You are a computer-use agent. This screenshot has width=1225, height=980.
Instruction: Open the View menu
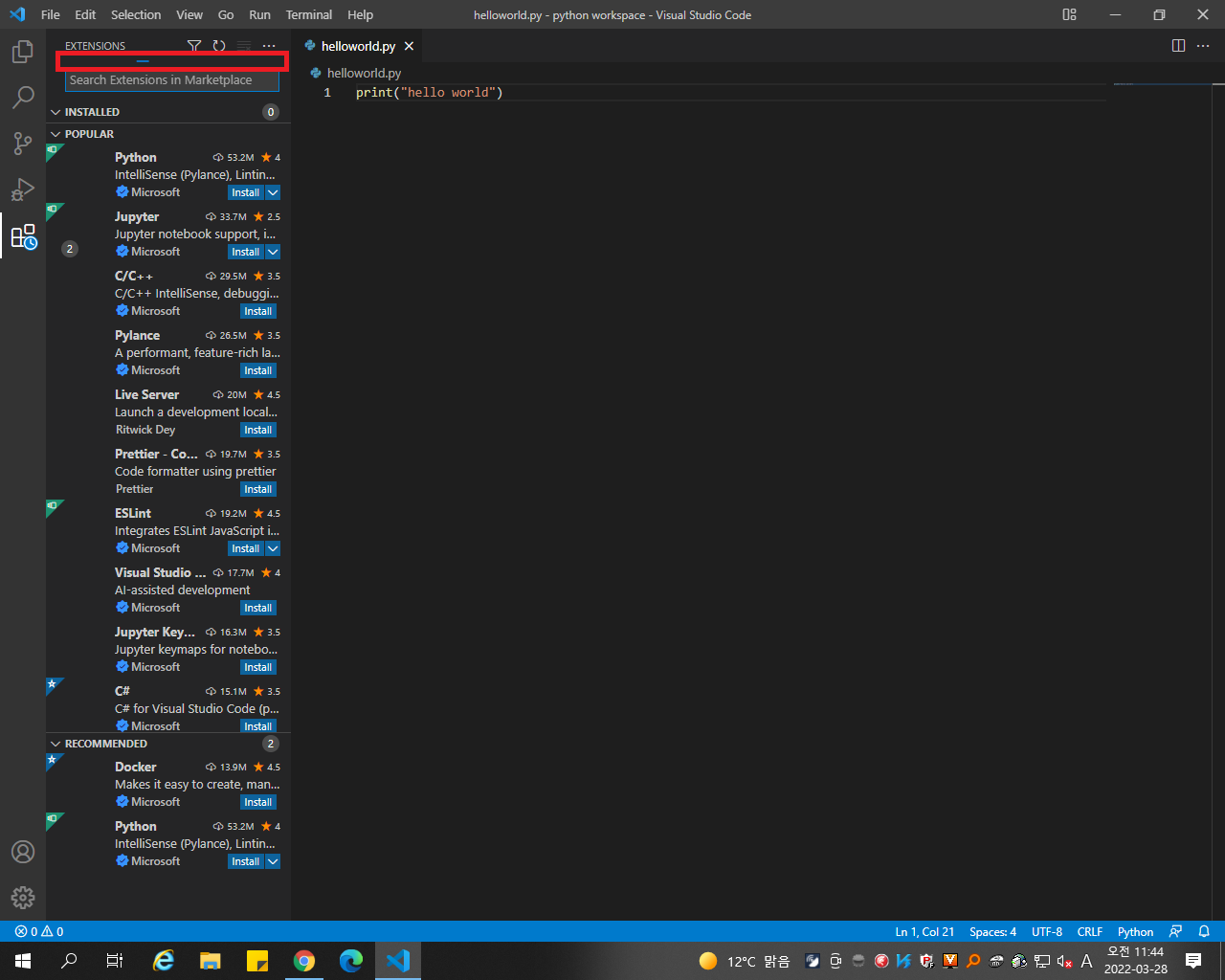tap(189, 14)
